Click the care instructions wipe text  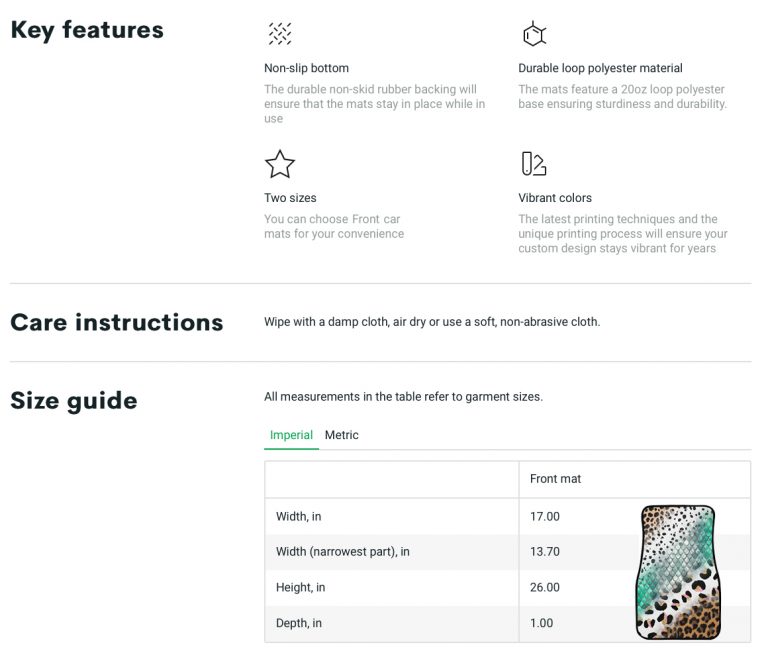coord(432,322)
